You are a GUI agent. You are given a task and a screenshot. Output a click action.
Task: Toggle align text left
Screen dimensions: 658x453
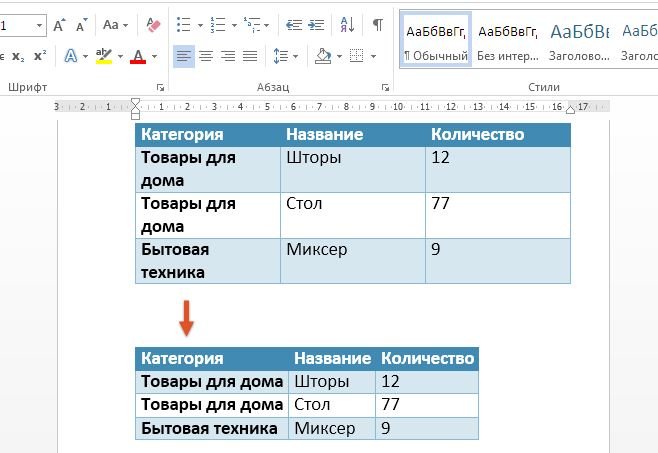pyautogui.click(x=184, y=56)
